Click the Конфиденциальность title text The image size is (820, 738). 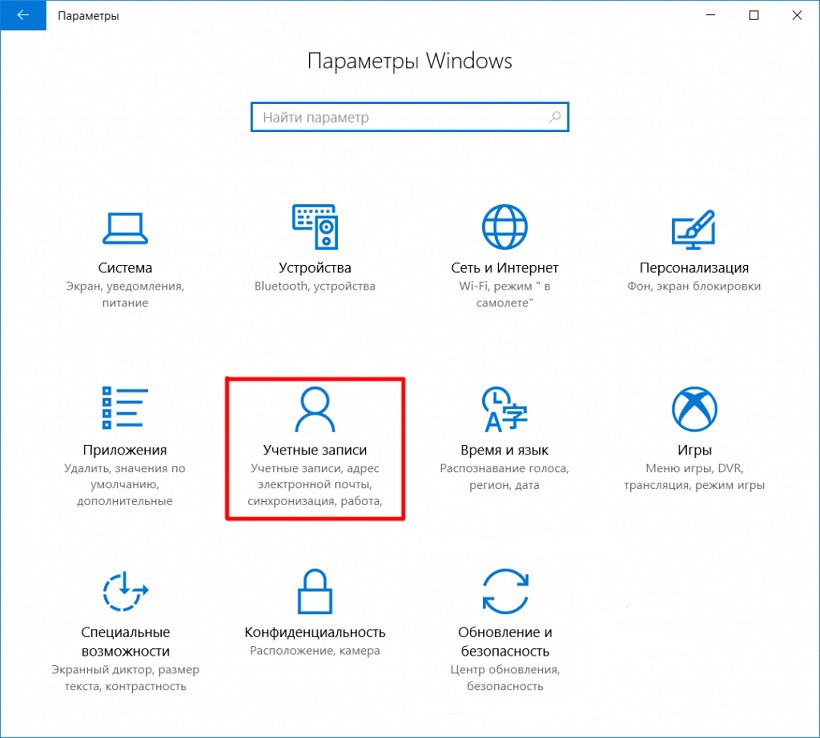(315, 632)
